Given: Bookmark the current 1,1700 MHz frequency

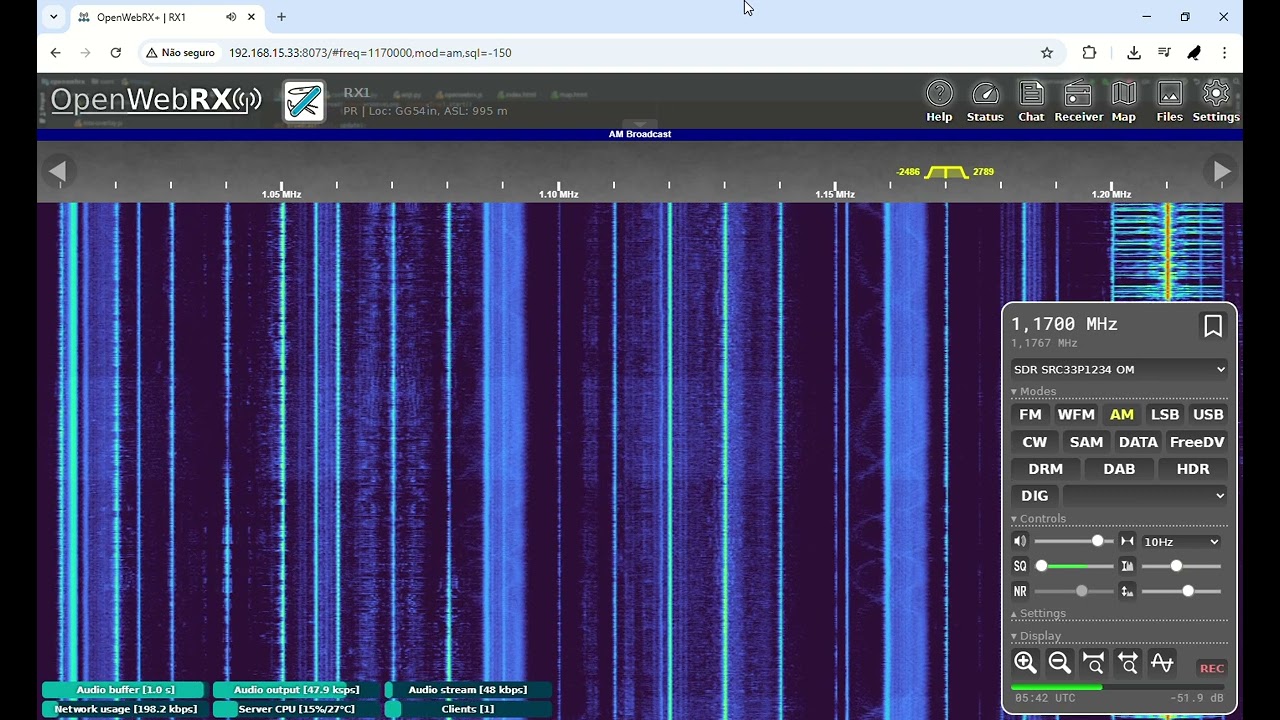Looking at the screenshot, I should tap(1212, 326).
